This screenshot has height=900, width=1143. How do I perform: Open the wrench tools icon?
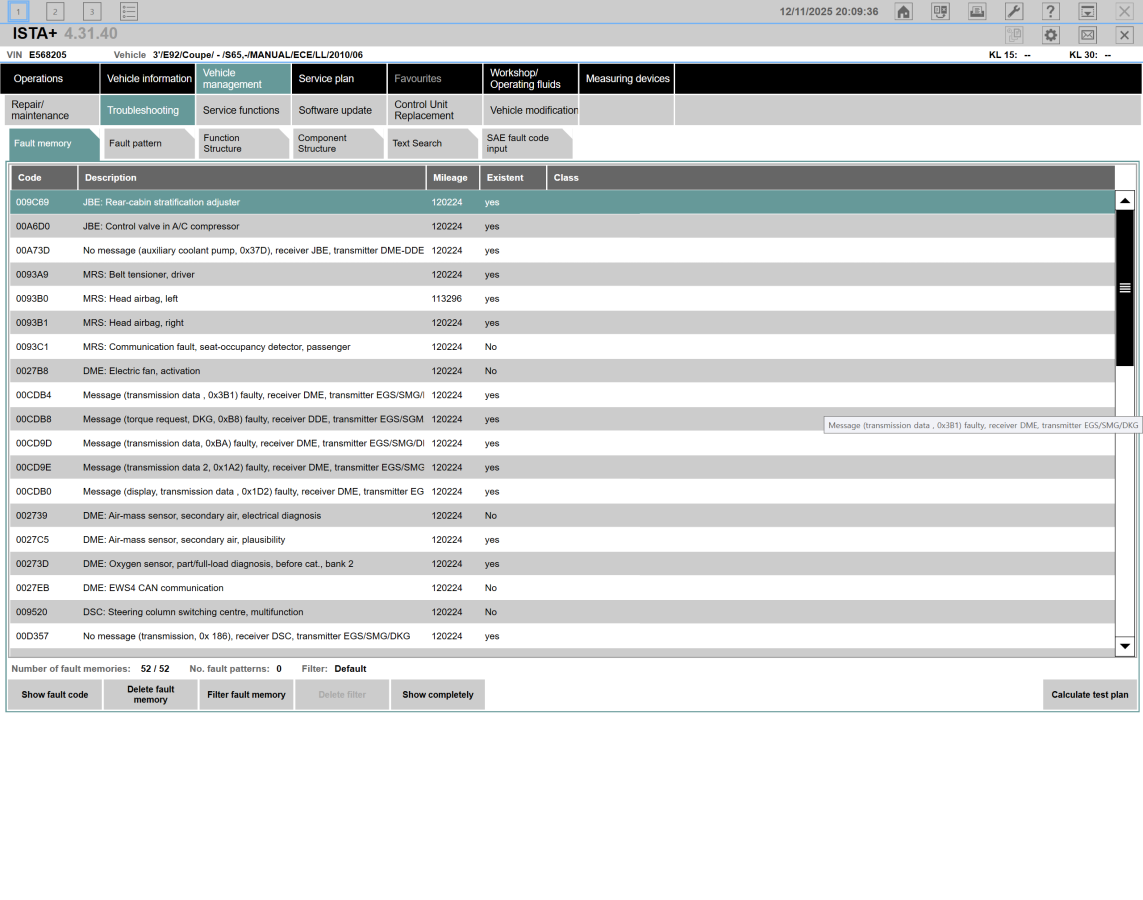click(x=1013, y=12)
